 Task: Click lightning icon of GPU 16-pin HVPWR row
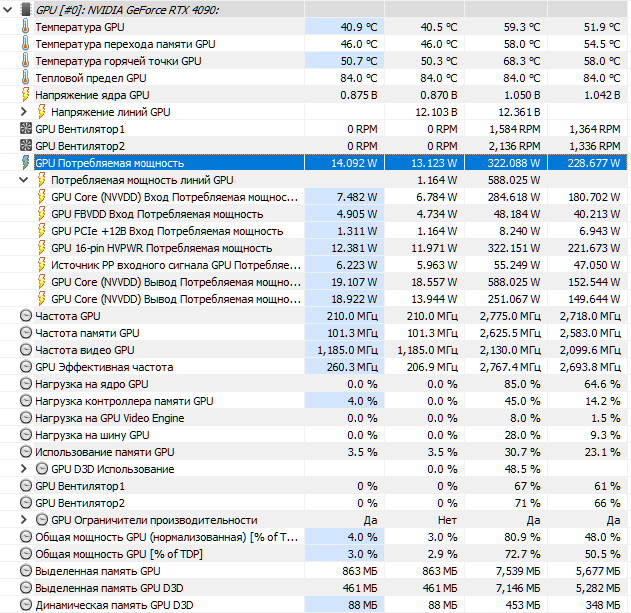[x=41, y=248]
